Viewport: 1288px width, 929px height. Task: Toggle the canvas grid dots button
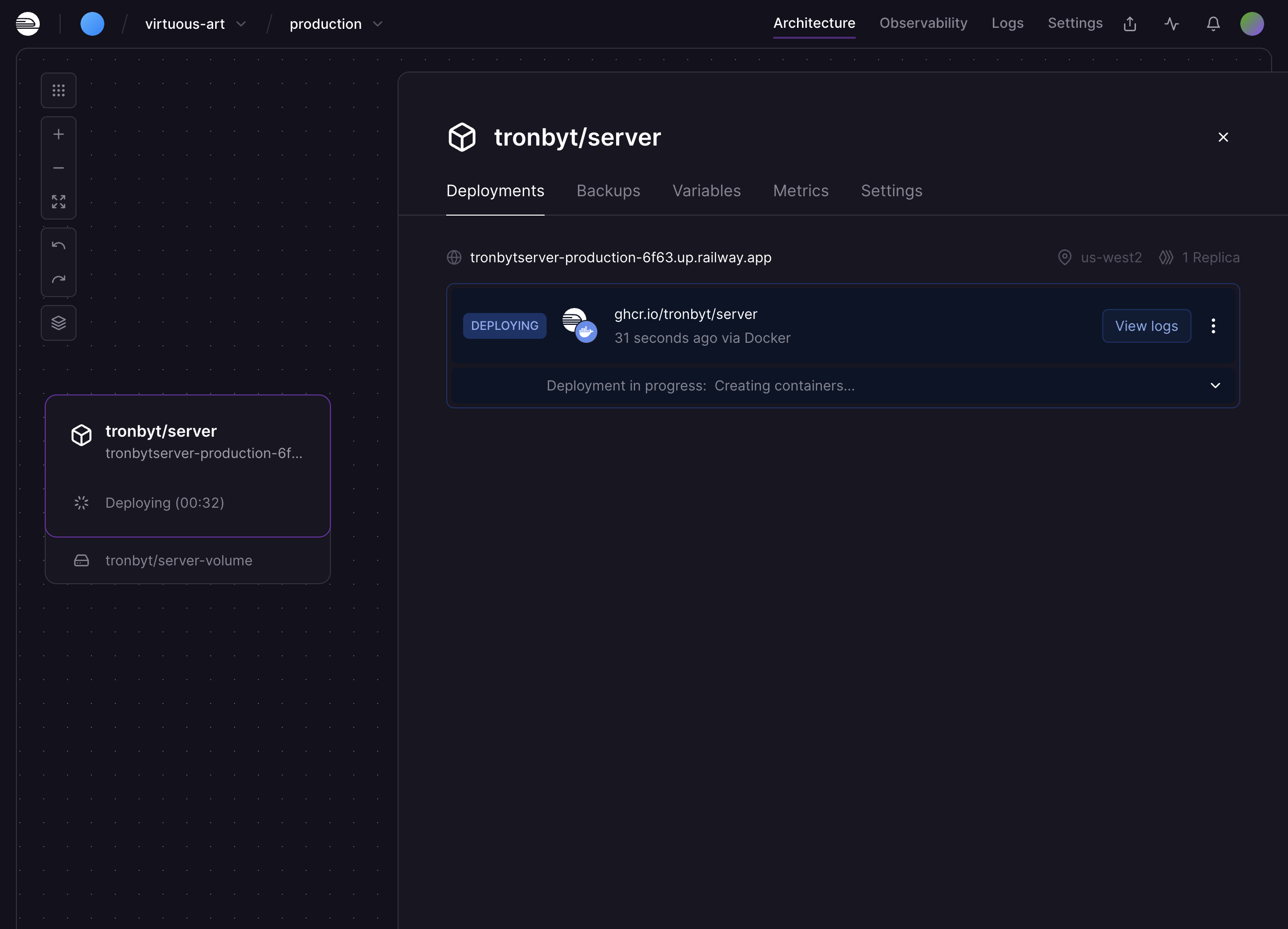coord(59,90)
